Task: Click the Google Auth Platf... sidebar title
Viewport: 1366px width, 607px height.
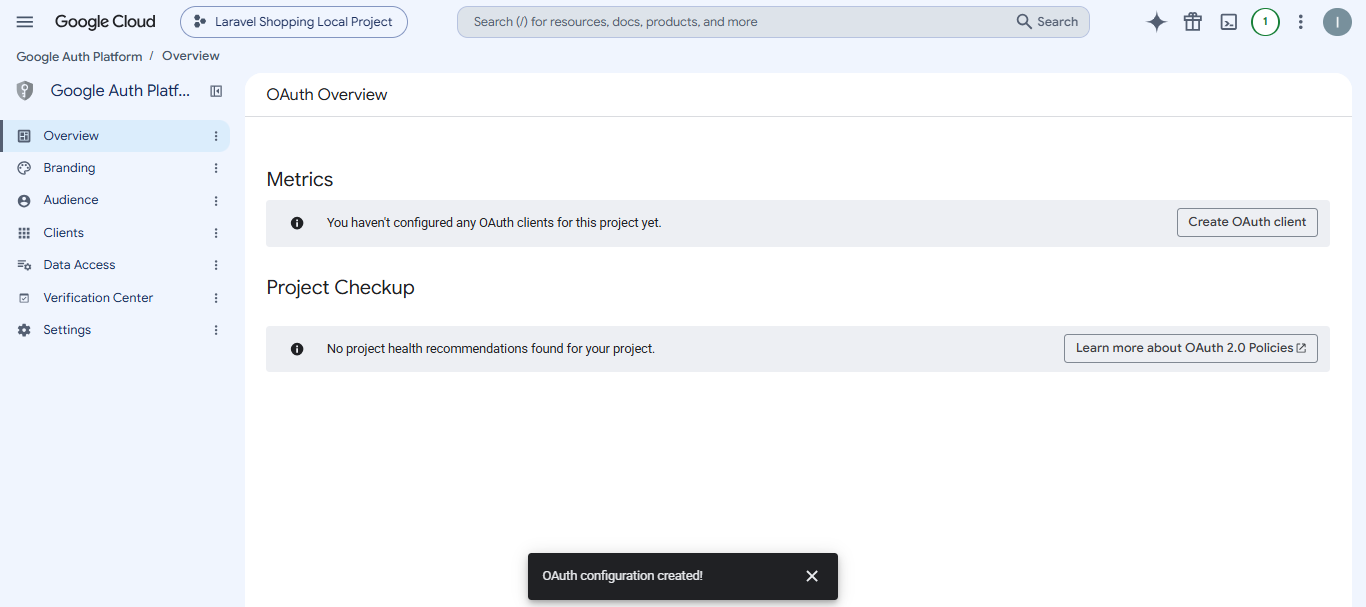Action: (120, 91)
